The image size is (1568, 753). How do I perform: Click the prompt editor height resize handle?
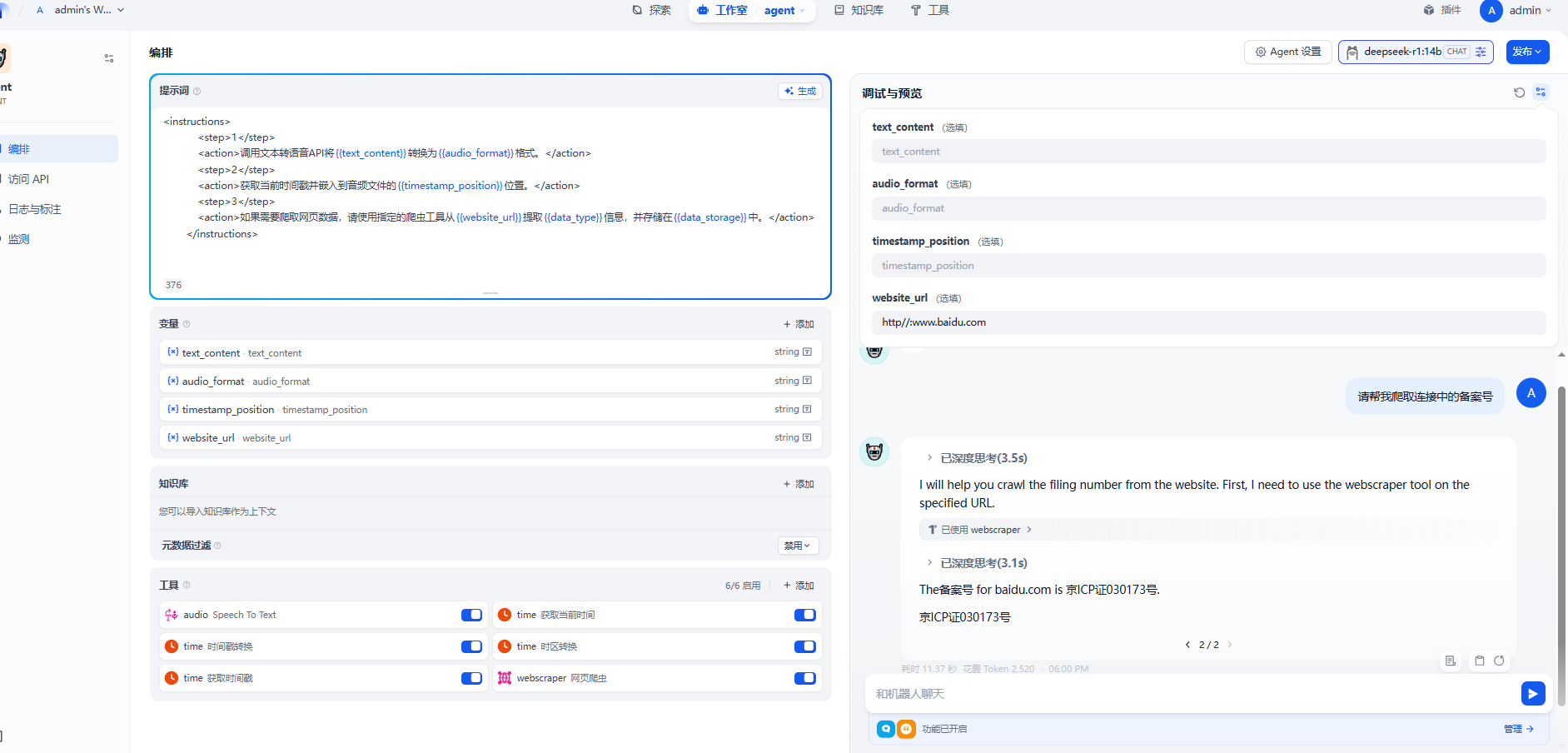(x=490, y=293)
